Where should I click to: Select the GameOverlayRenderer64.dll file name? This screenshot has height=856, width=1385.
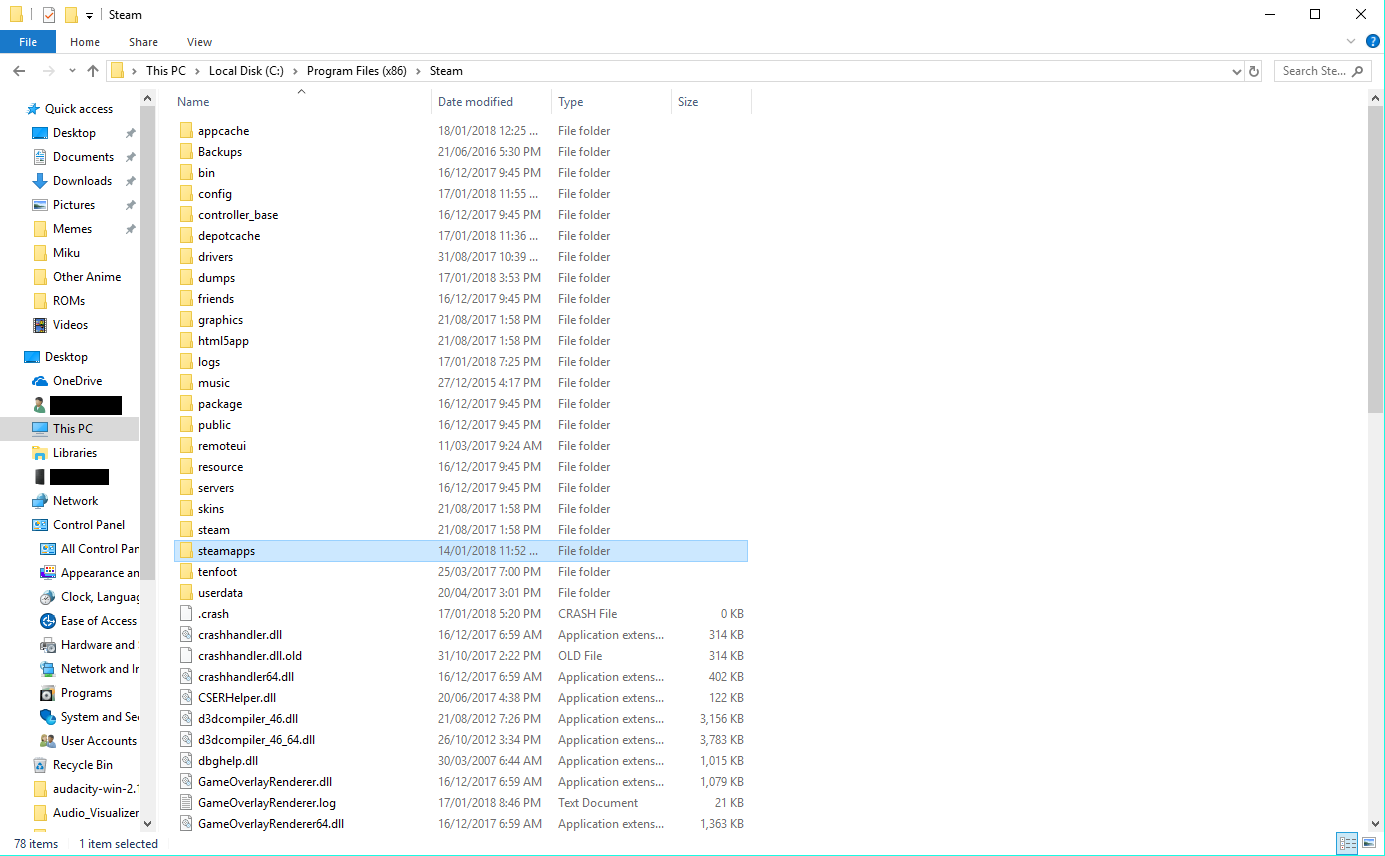tap(271, 824)
